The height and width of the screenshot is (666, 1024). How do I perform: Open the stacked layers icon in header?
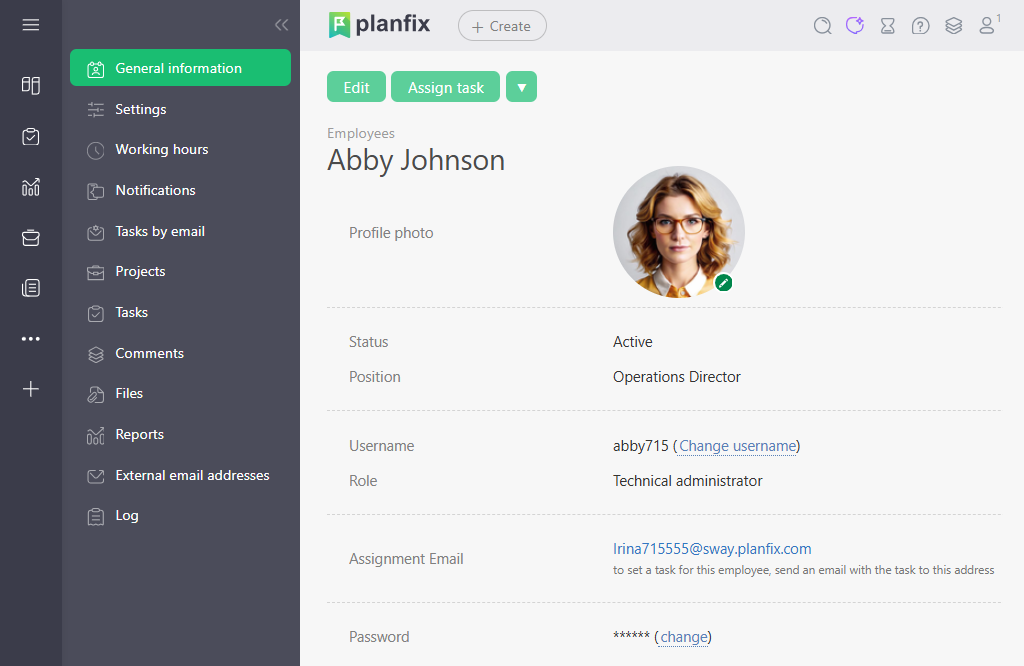coord(953,25)
